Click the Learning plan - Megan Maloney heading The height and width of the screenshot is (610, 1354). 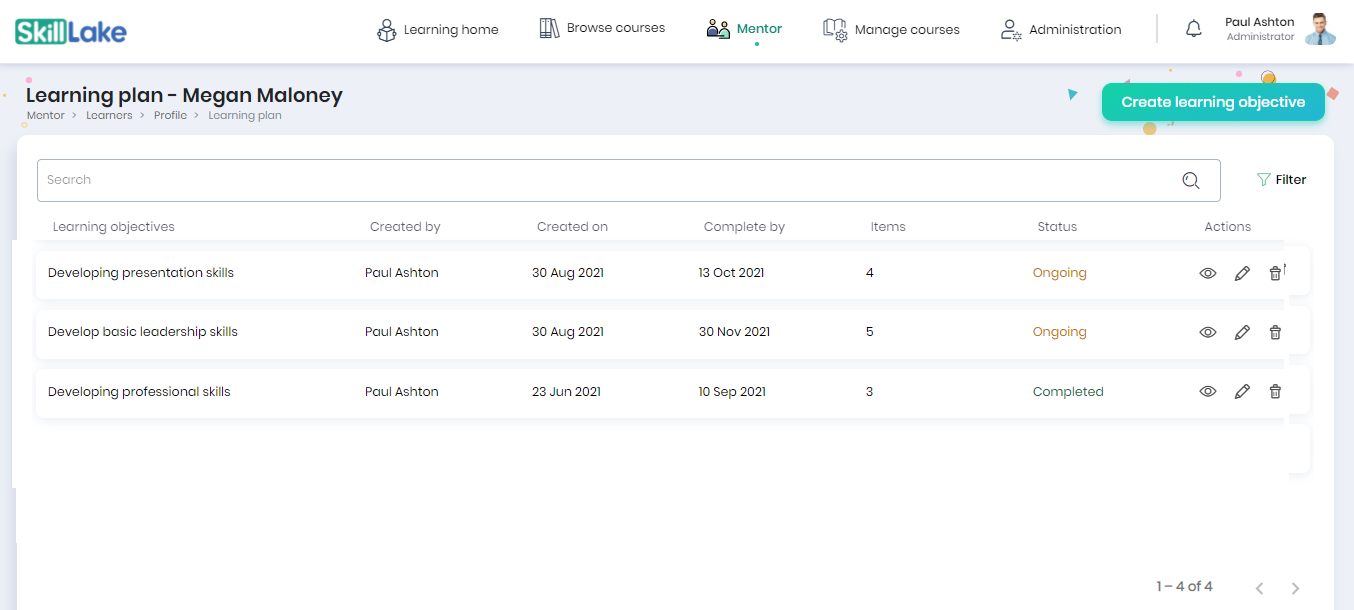pos(184,95)
